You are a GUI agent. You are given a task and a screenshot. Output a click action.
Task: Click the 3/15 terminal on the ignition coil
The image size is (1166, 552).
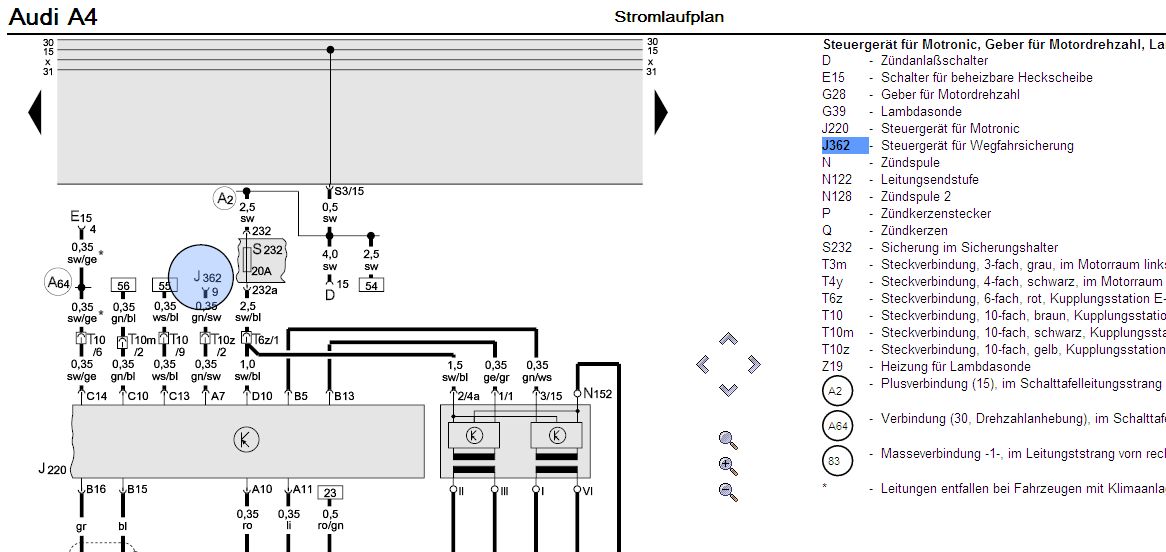coord(551,397)
